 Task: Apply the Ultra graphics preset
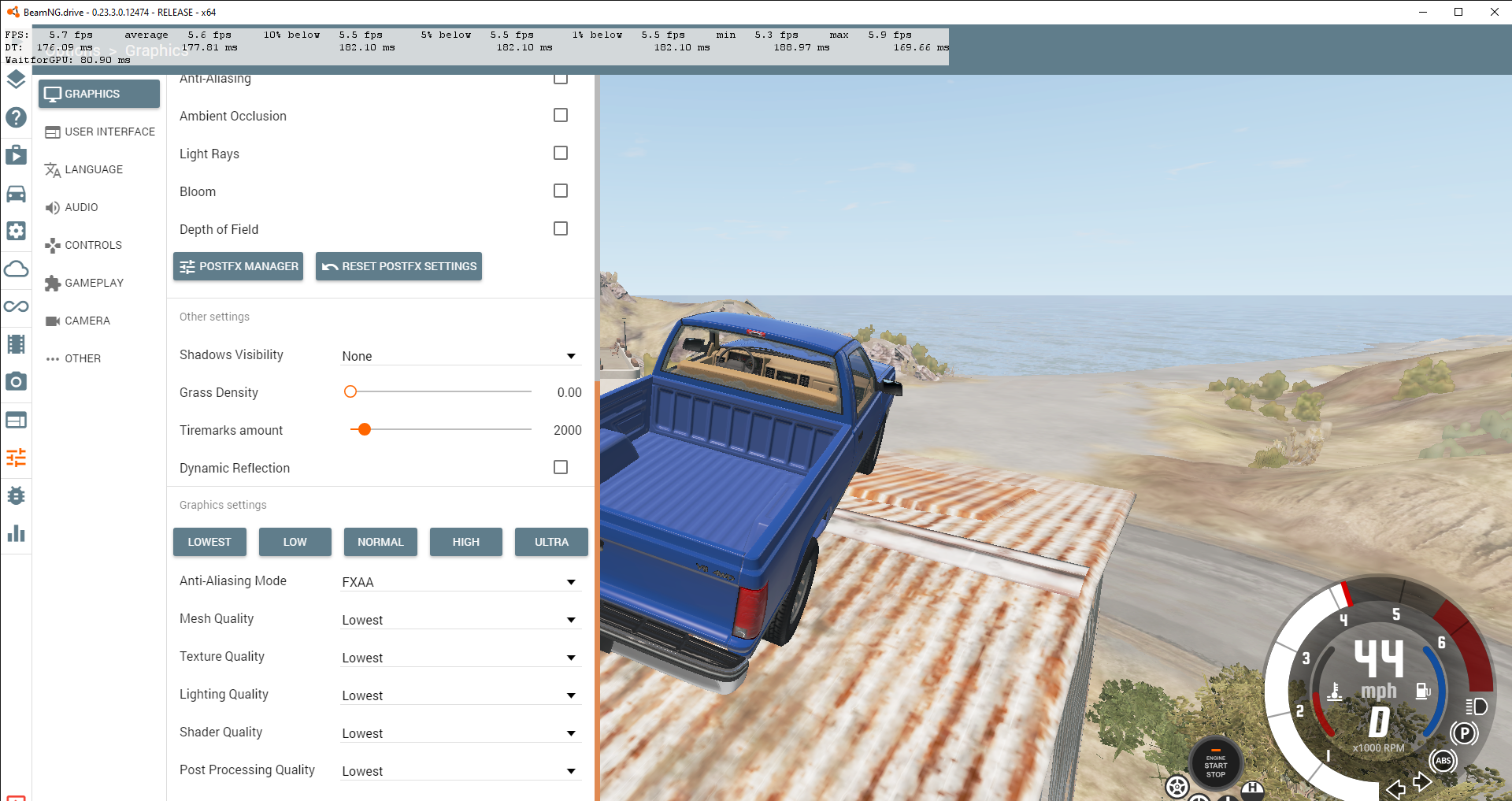551,542
